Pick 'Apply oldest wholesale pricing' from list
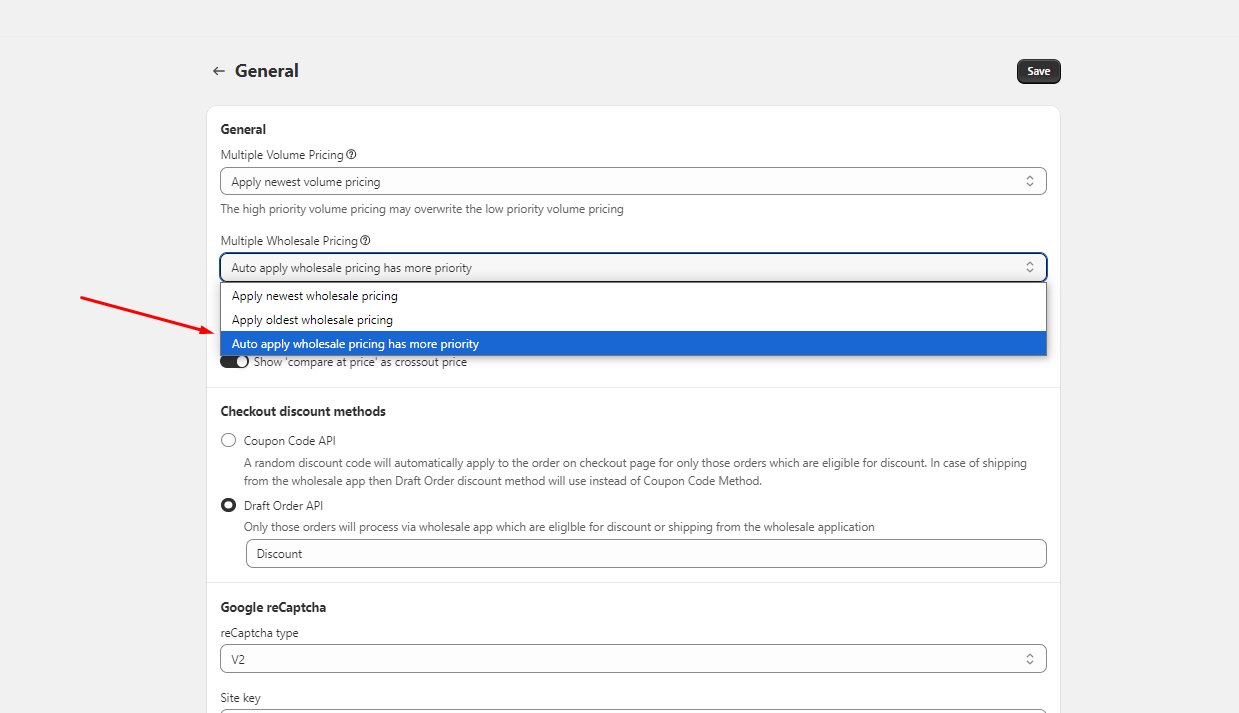The width and height of the screenshot is (1239, 713). [x=312, y=320]
